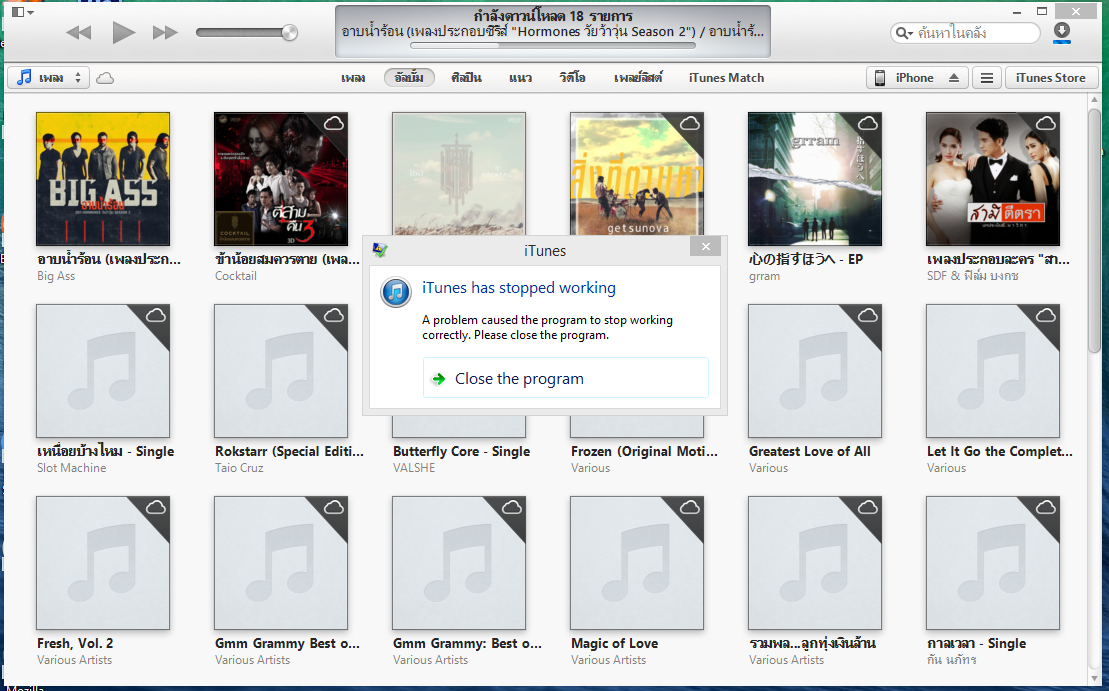1109x691 pixels.
Task: Click cloud icon on Rokstarr album
Action: (x=334, y=315)
